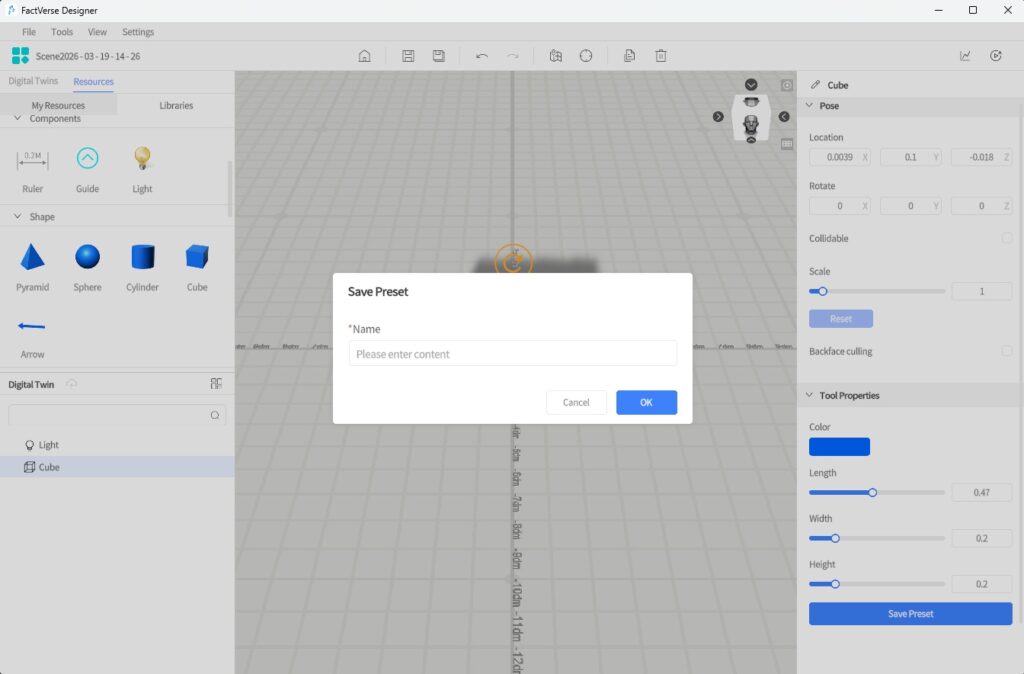Click the trash delete icon in toolbar
This screenshot has height=674, width=1024.
click(x=661, y=56)
